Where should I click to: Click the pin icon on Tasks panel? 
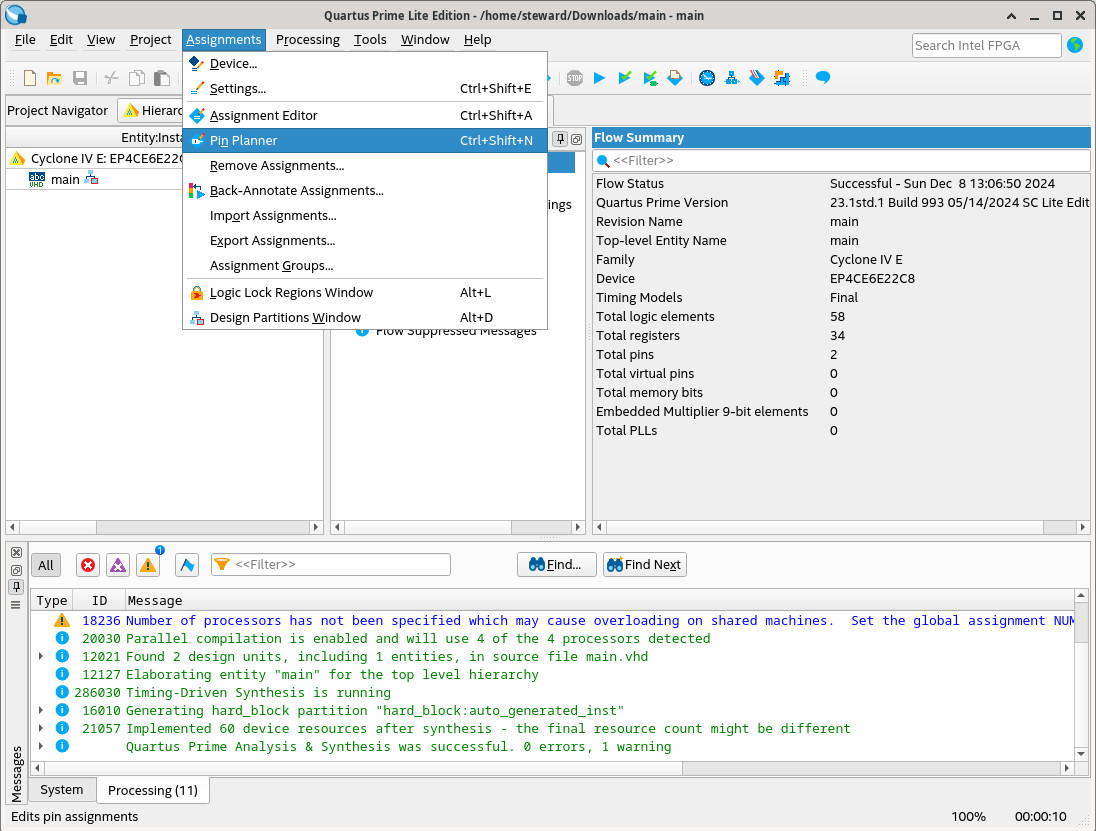tap(560, 139)
